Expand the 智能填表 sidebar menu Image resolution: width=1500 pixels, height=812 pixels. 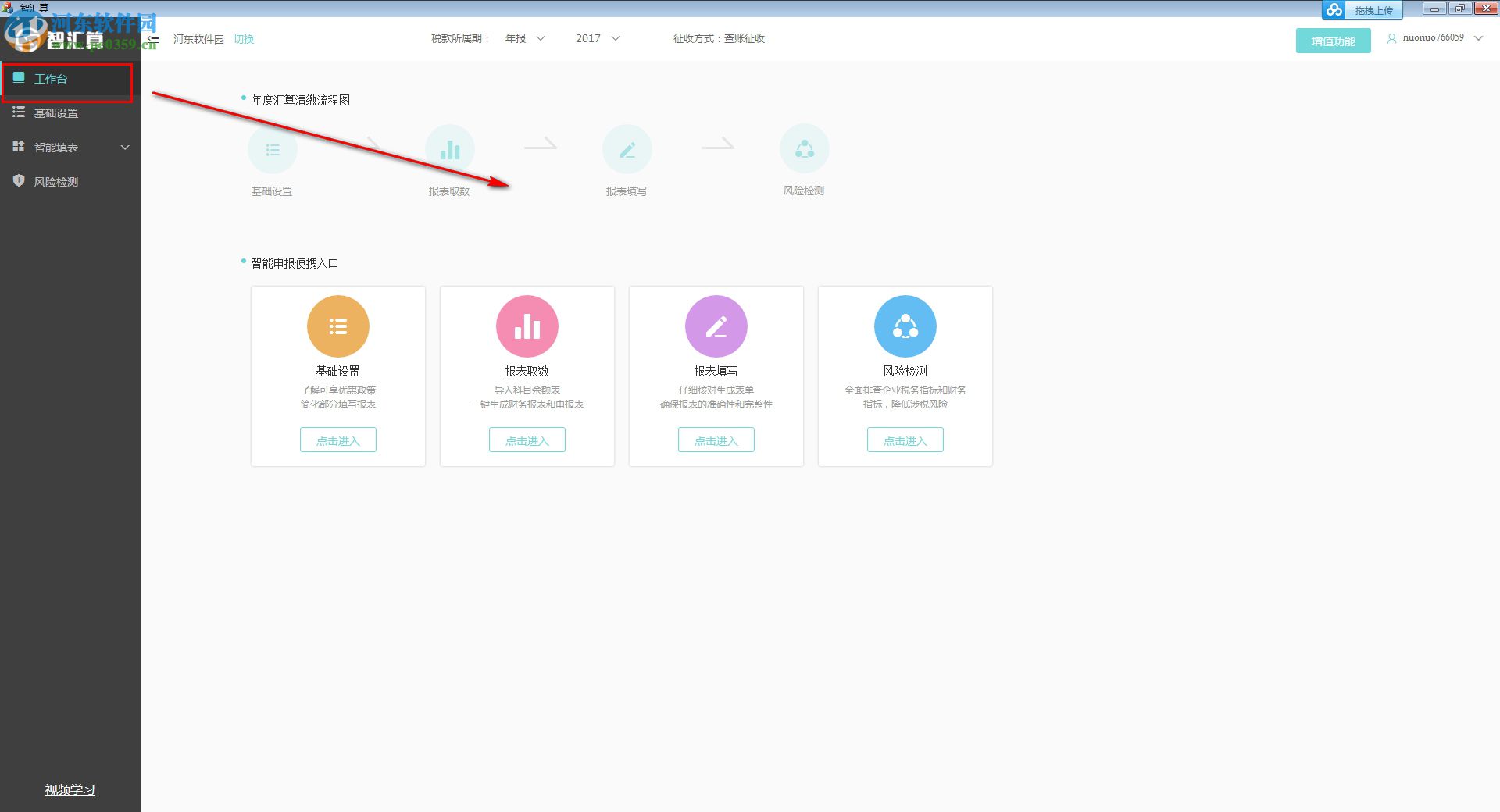[x=55, y=147]
